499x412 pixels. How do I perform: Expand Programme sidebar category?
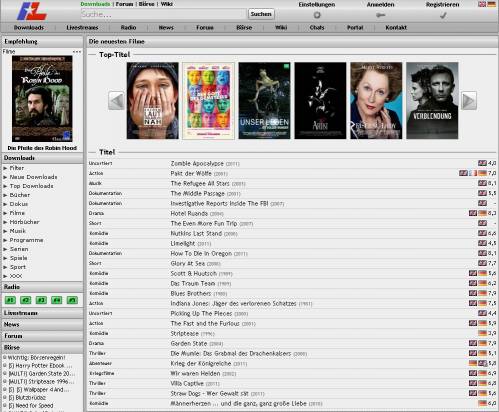[x=26, y=240]
